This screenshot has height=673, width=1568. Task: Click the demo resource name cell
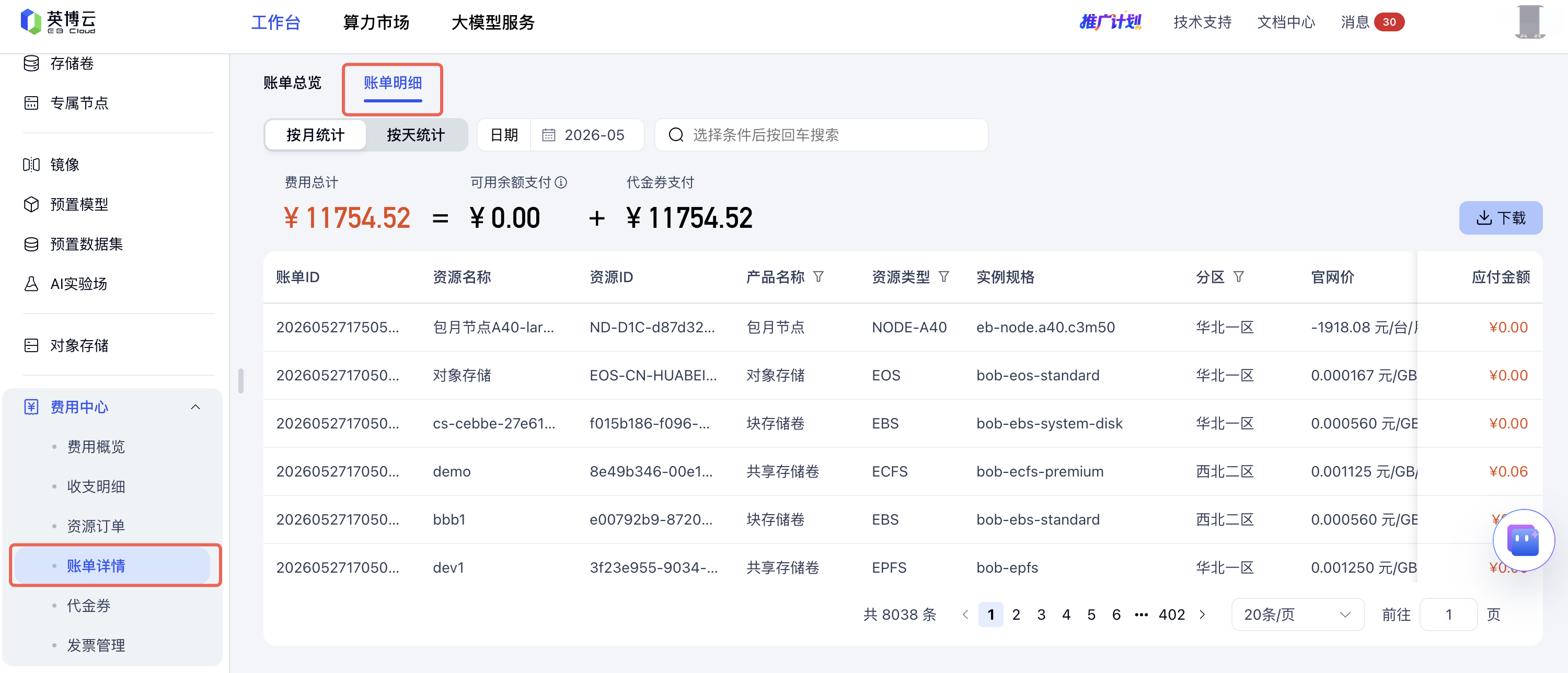[x=451, y=472]
